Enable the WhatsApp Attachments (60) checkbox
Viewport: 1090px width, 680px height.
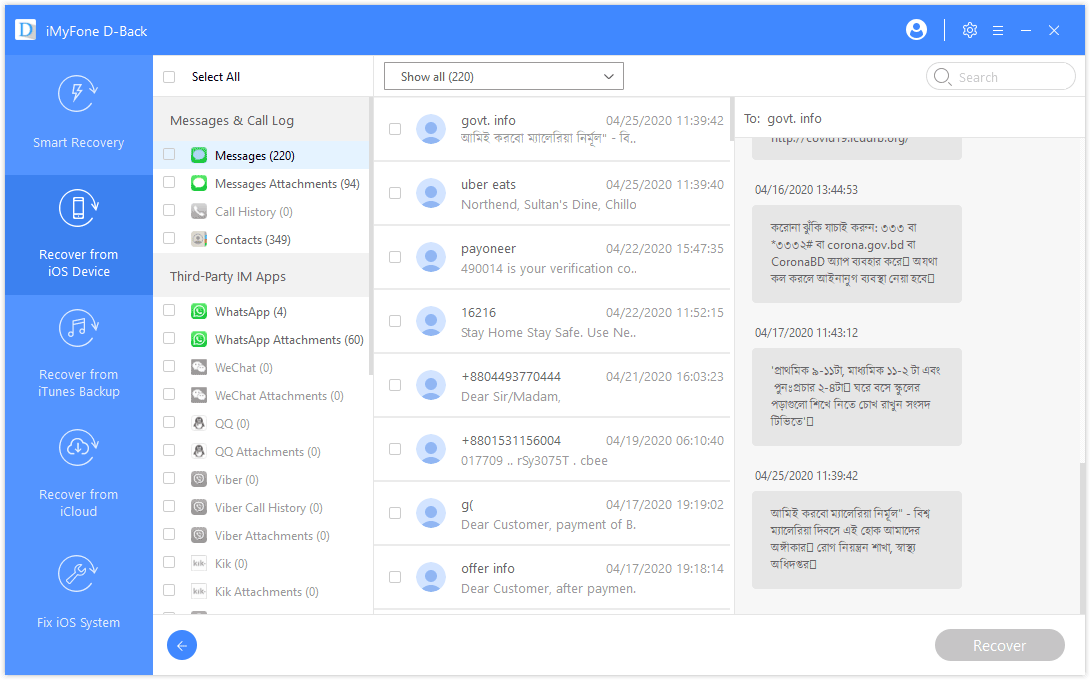point(169,339)
